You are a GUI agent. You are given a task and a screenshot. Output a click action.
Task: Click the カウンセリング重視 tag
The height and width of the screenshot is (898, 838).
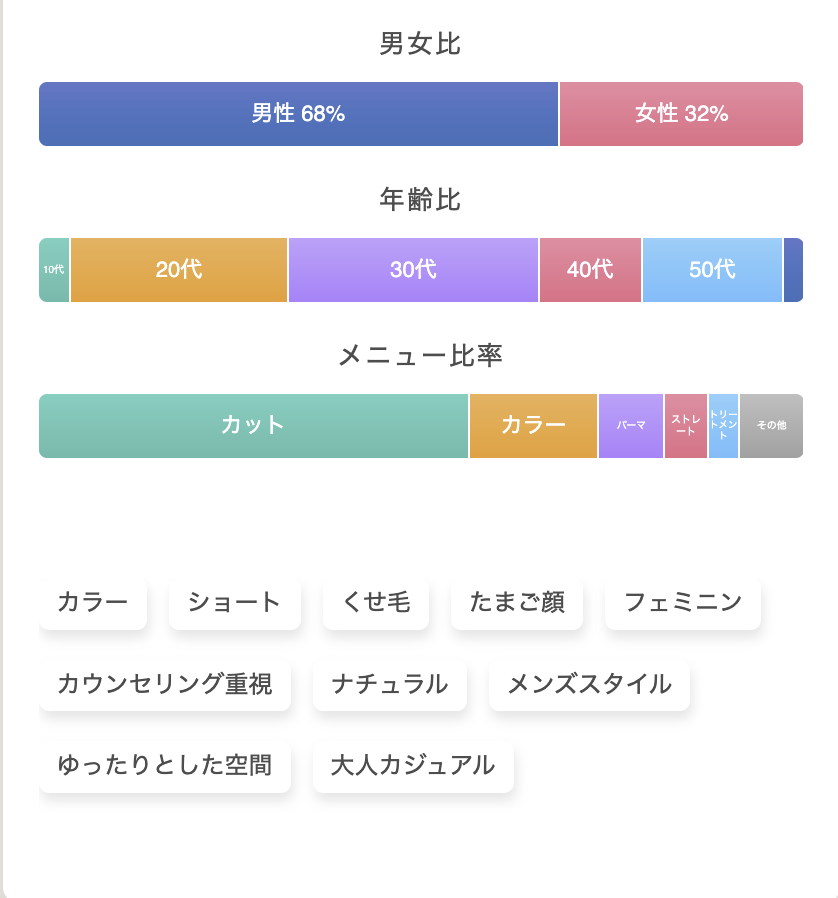(165, 684)
